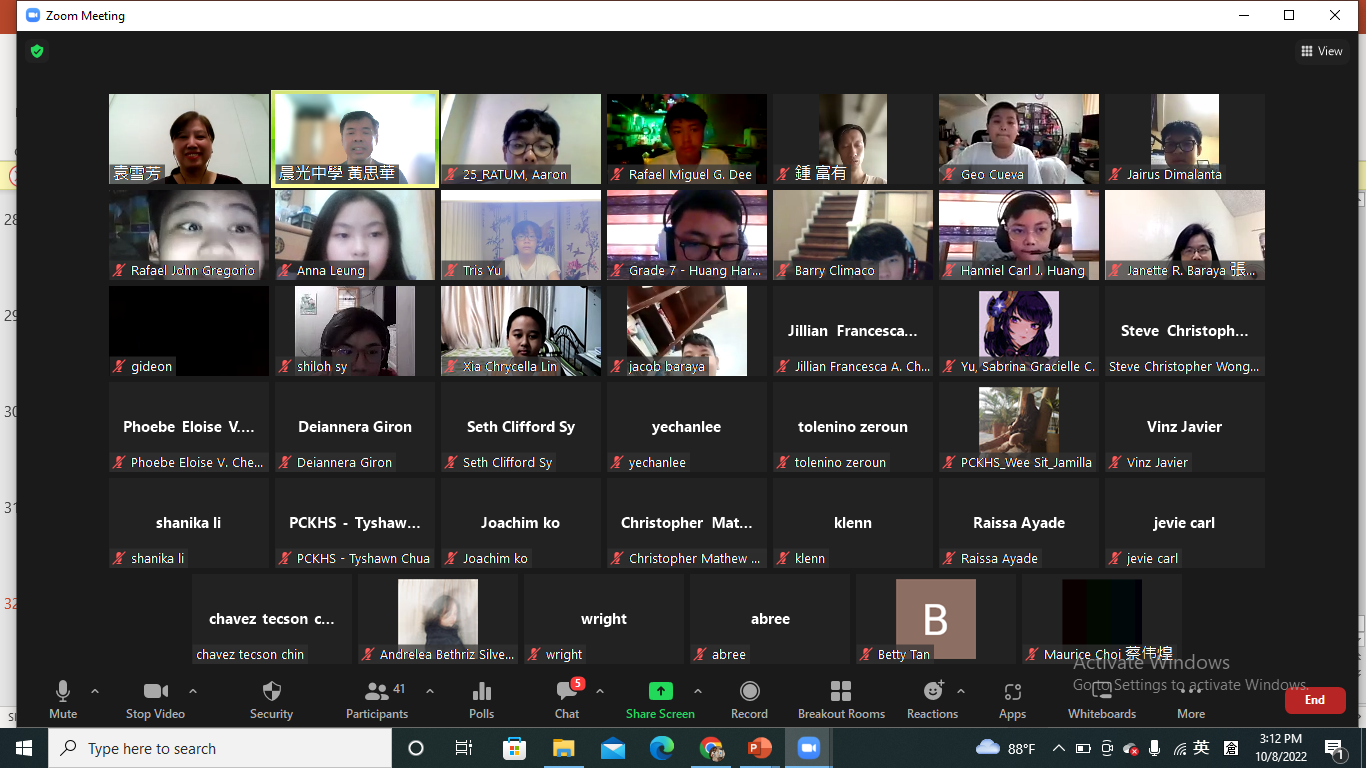The image size is (1366, 768).
Task: Click the red End meeting button
Action: point(1314,700)
